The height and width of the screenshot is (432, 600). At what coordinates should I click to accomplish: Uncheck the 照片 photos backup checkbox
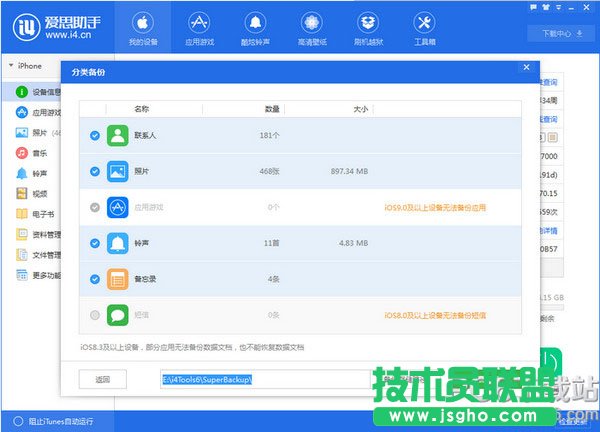click(95, 171)
